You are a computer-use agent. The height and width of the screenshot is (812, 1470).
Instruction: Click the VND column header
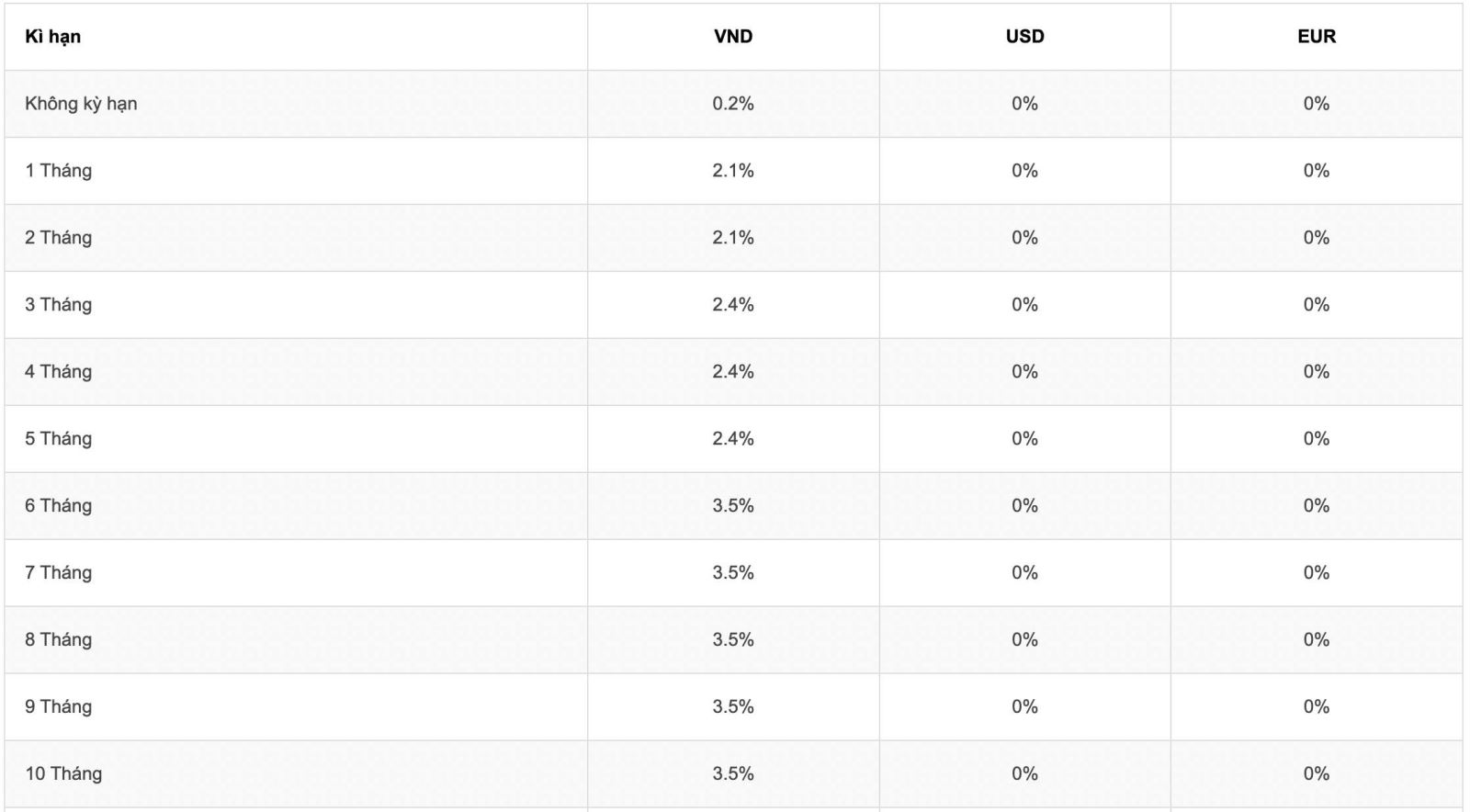tap(733, 37)
